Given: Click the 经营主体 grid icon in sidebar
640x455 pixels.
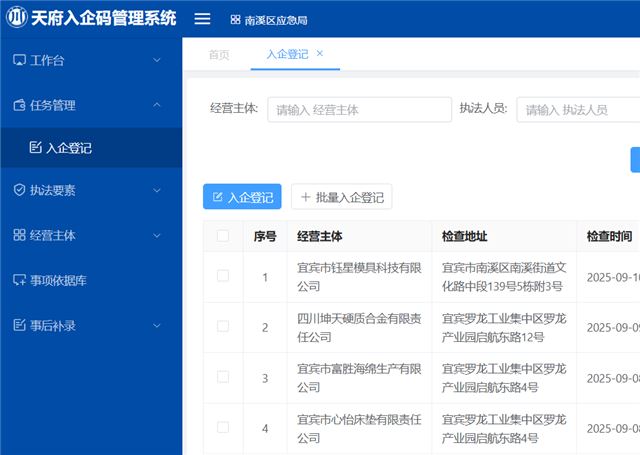Looking at the screenshot, I should (19, 235).
